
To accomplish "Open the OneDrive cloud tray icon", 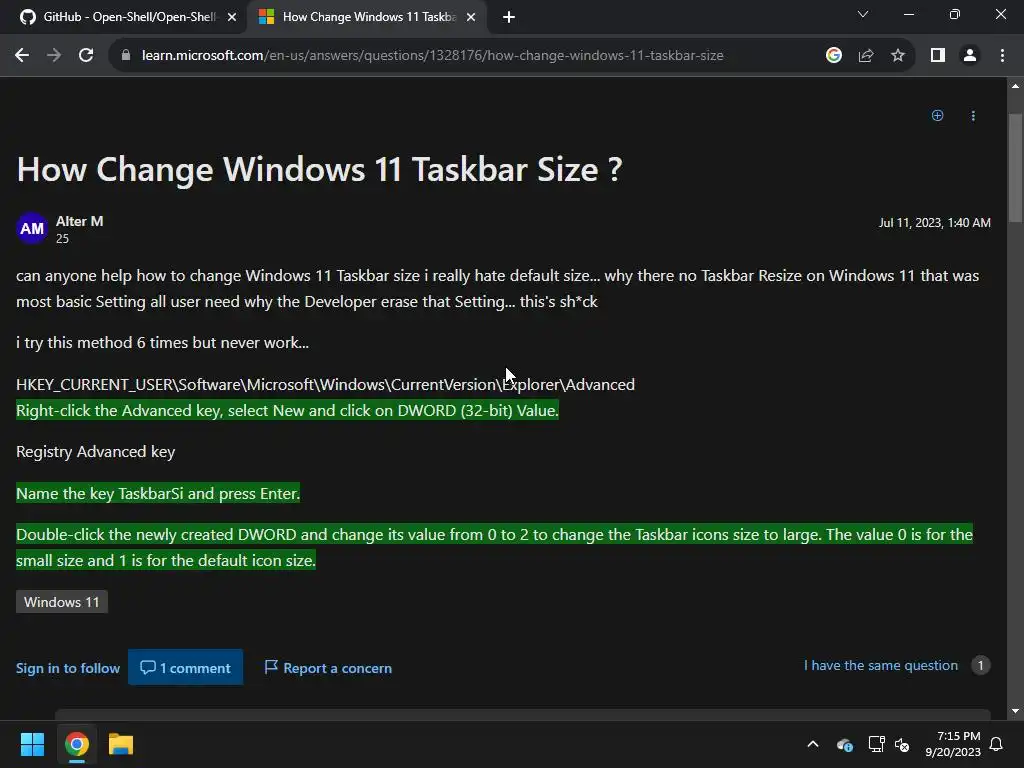I will [x=844, y=744].
